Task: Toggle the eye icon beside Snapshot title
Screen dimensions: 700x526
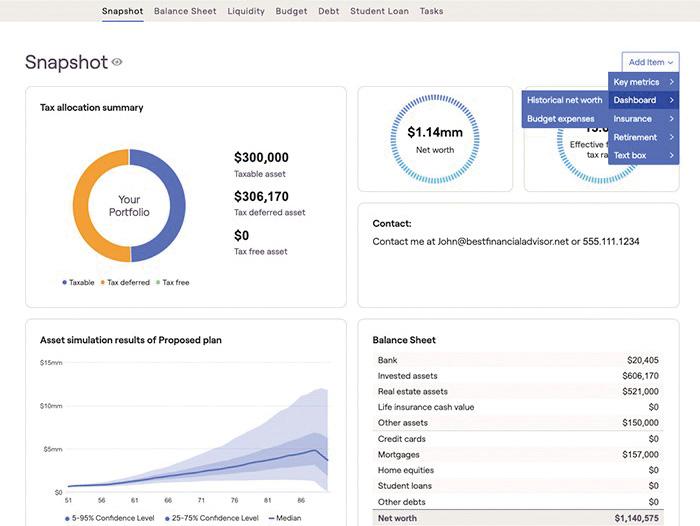Action: click(x=117, y=62)
